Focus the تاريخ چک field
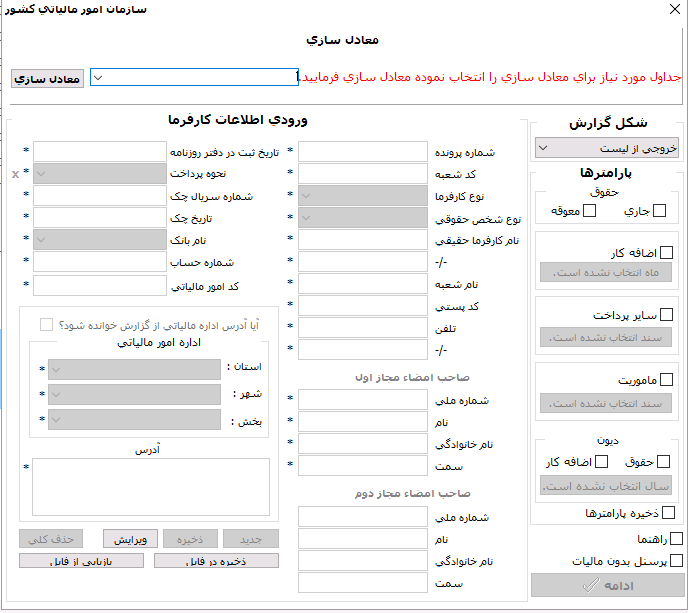 [x=100, y=218]
